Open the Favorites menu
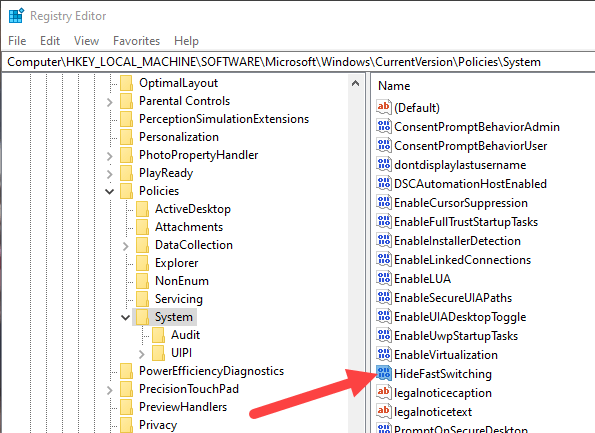The width and height of the screenshot is (595, 433). tap(136, 41)
